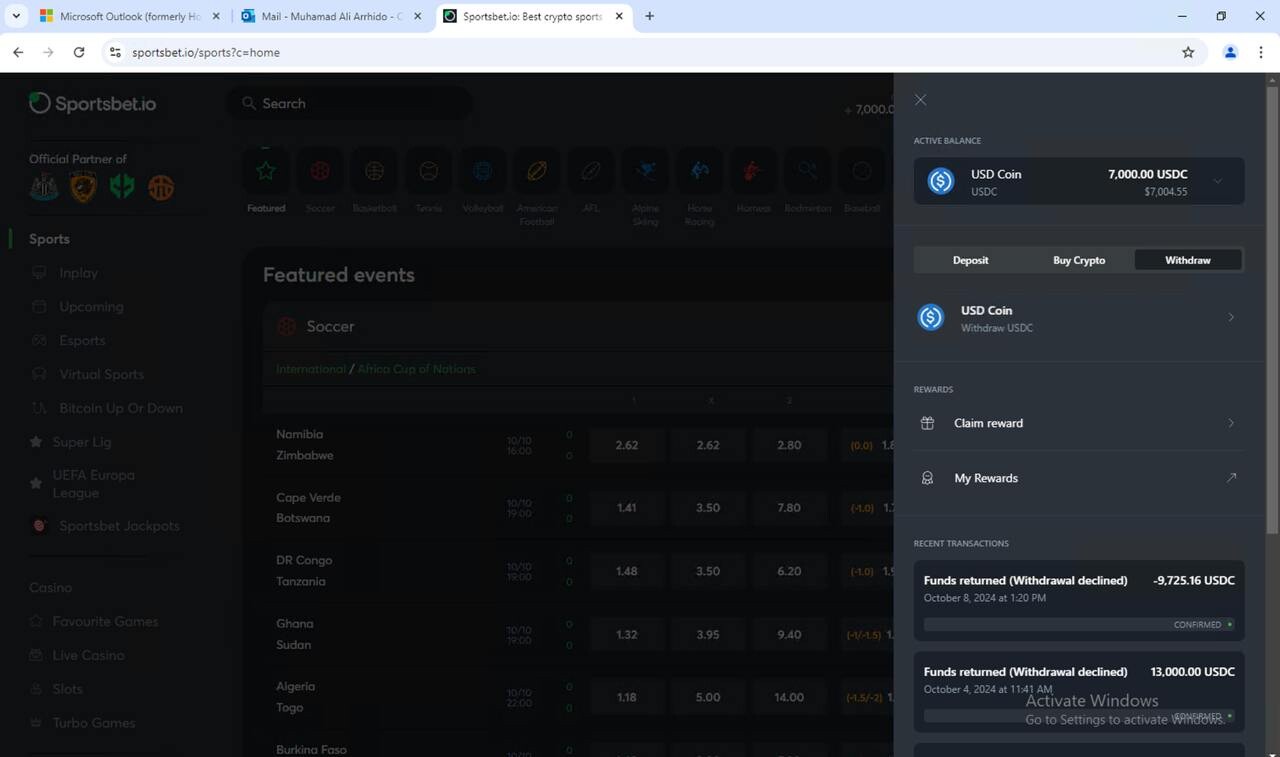
Task: Select the Baseball category icon
Action: tap(861, 171)
